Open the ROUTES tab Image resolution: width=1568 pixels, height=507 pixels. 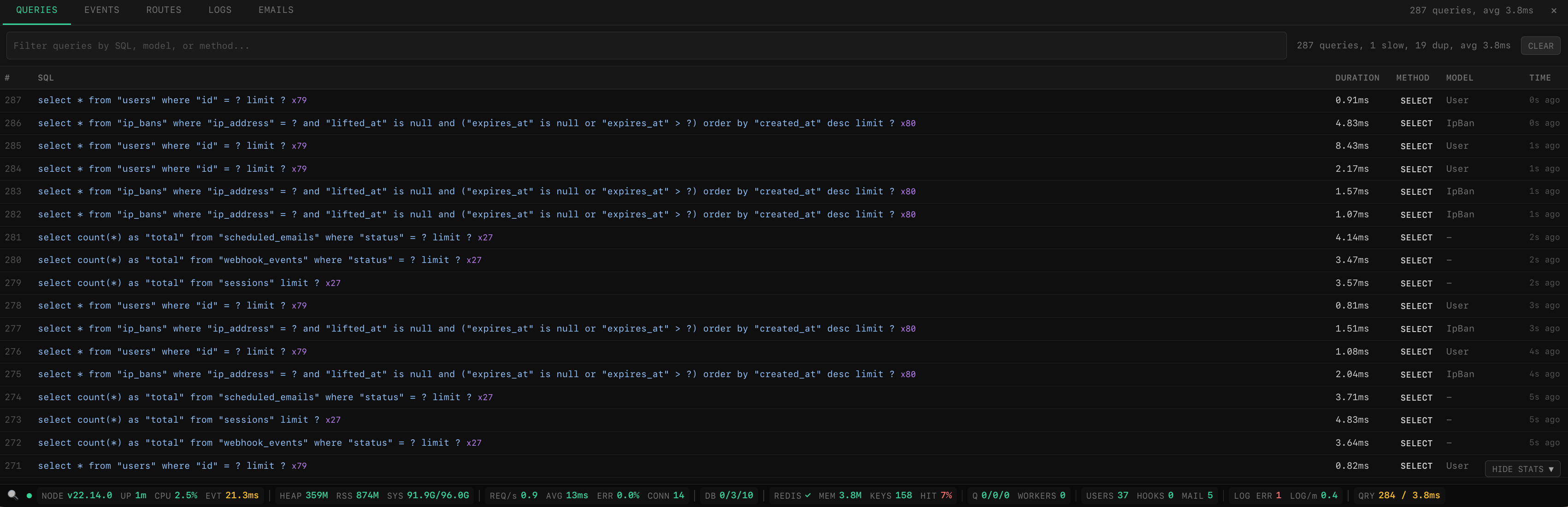tap(163, 10)
